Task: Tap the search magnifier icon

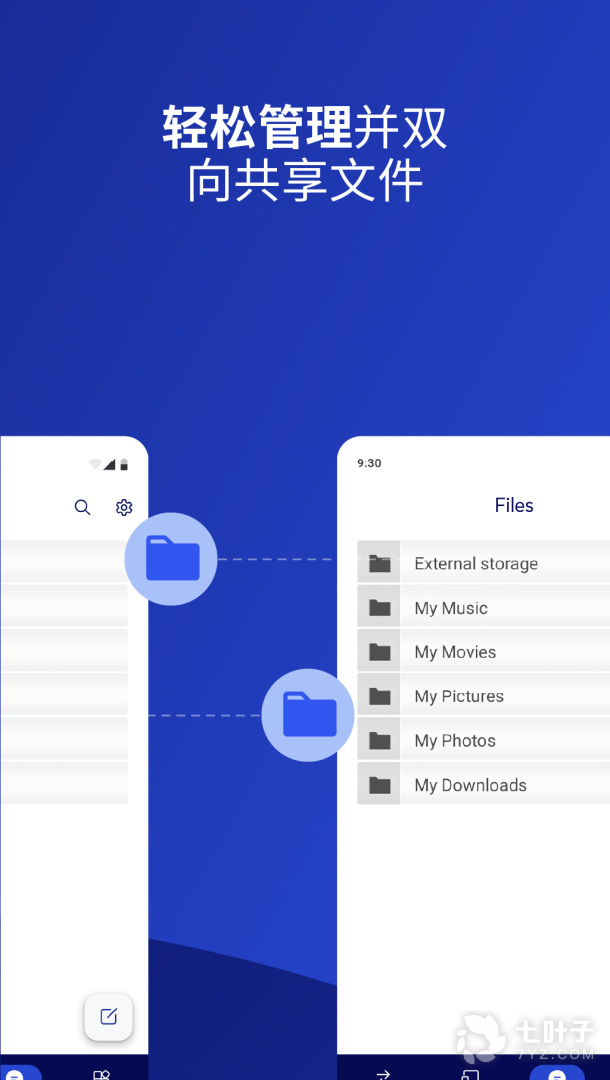Action: pos(83,508)
